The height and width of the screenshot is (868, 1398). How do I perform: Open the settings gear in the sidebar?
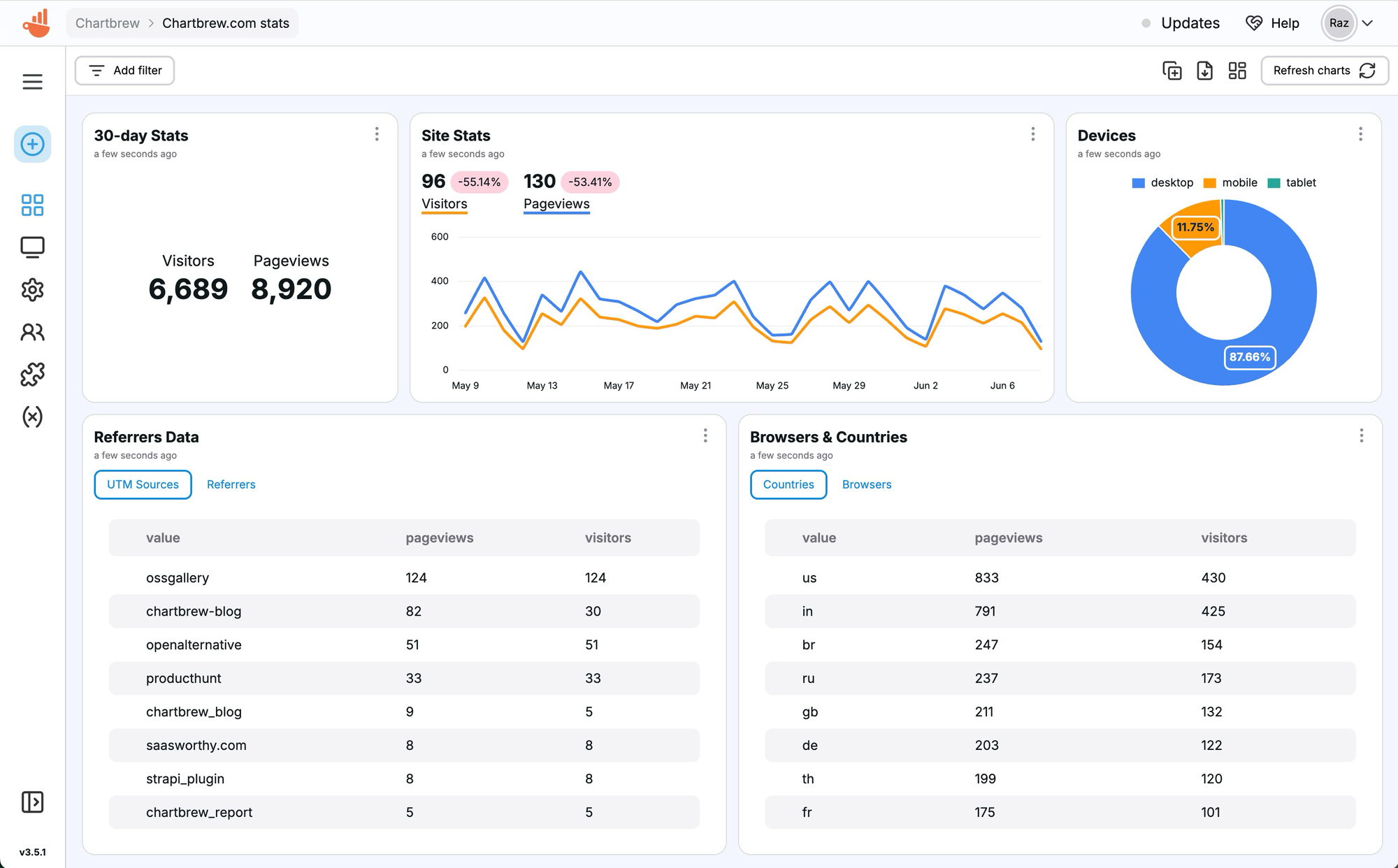[x=32, y=290]
